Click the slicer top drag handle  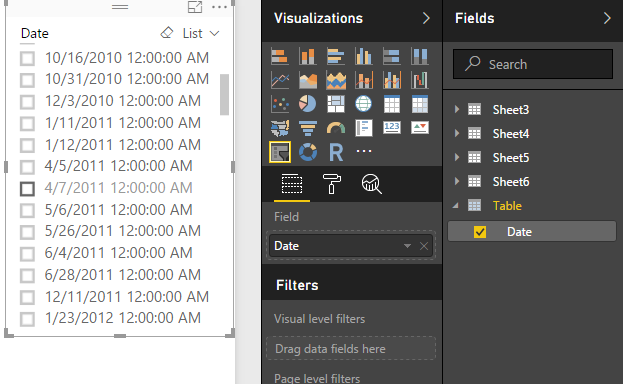pyautogui.click(x=120, y=7)
